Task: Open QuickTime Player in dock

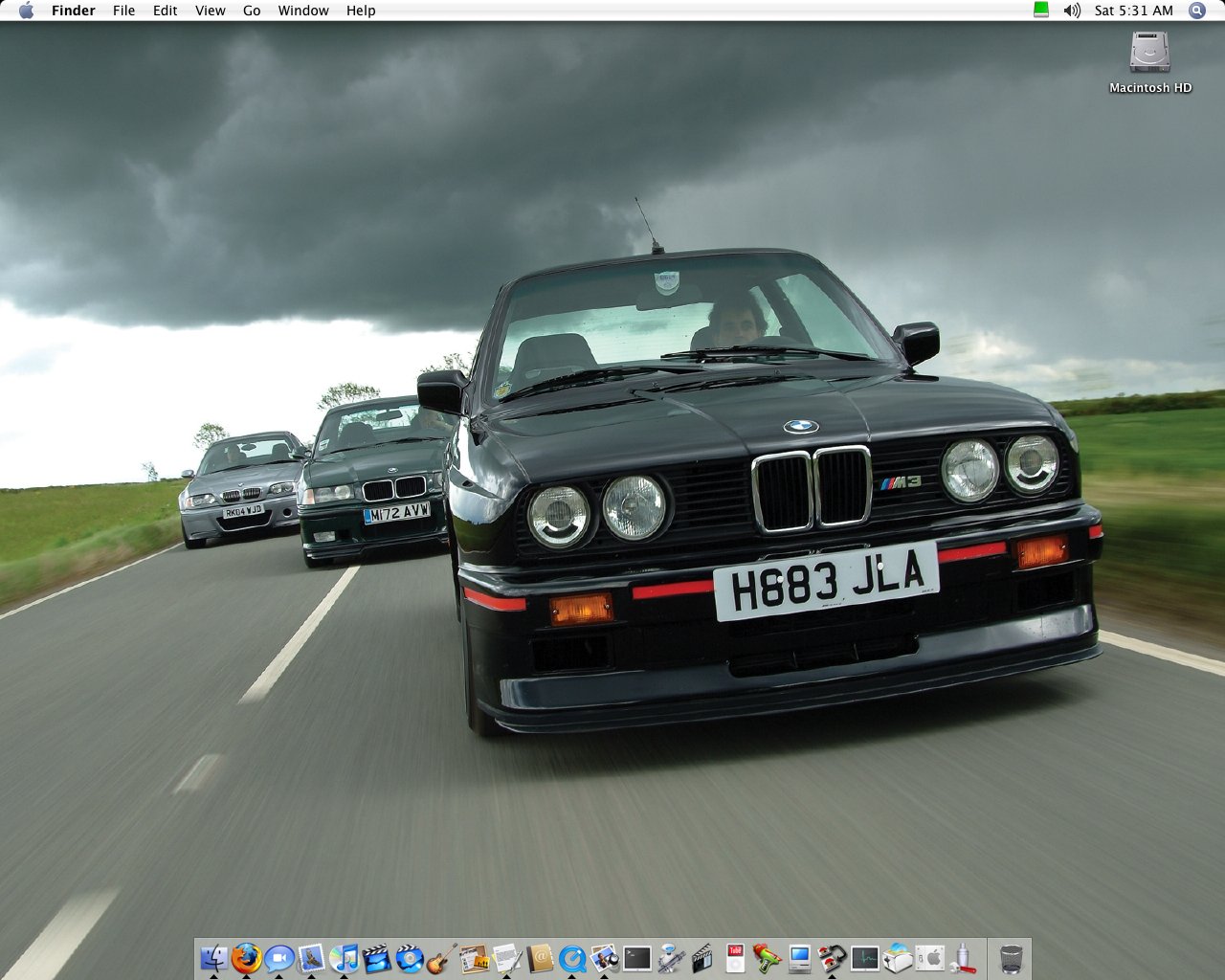Action: pyautogui.click(x=571, y=958)
